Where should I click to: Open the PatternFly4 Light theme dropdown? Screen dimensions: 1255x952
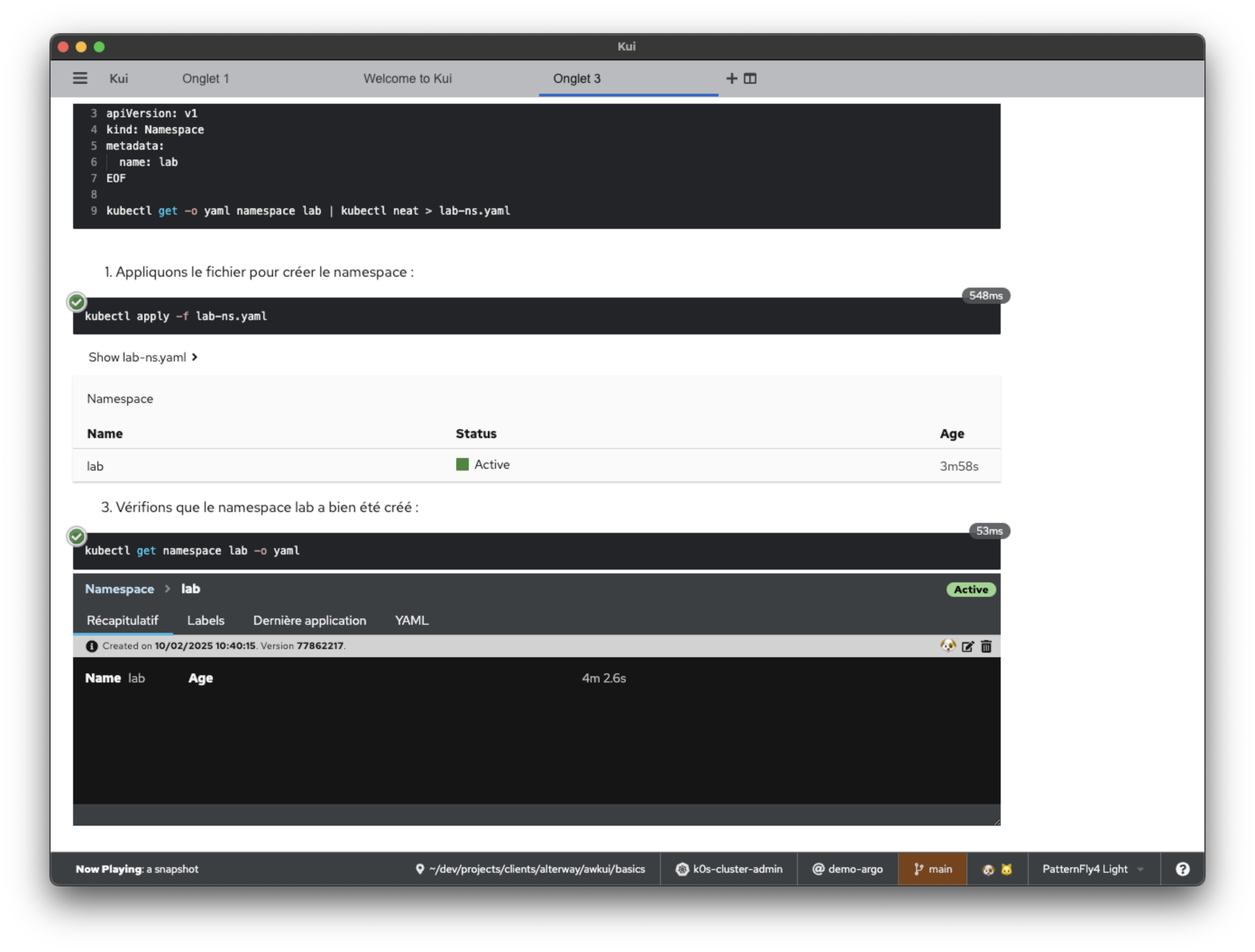(1093, 869)
